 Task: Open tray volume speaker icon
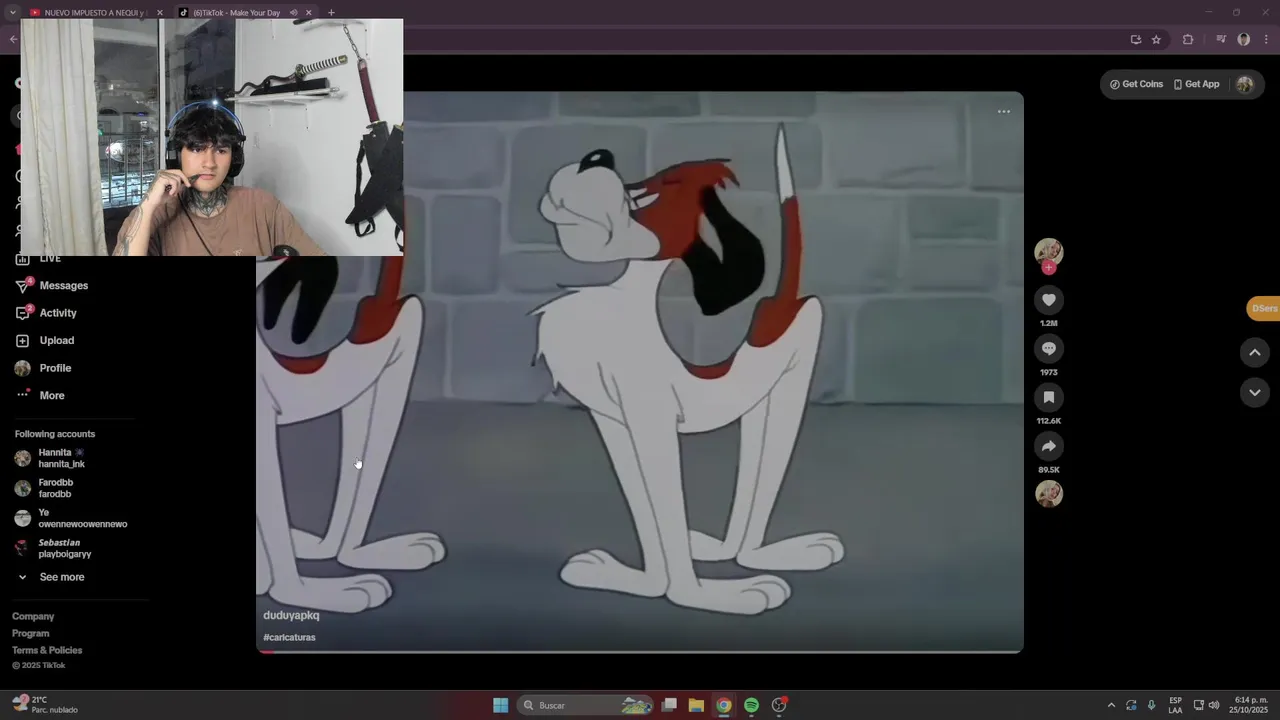(1213, 705)
